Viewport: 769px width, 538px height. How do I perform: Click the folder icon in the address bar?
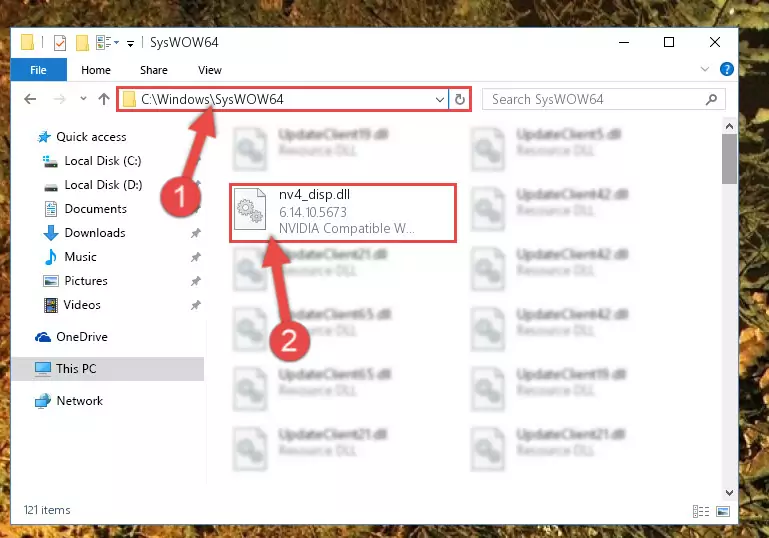[129, 100]
